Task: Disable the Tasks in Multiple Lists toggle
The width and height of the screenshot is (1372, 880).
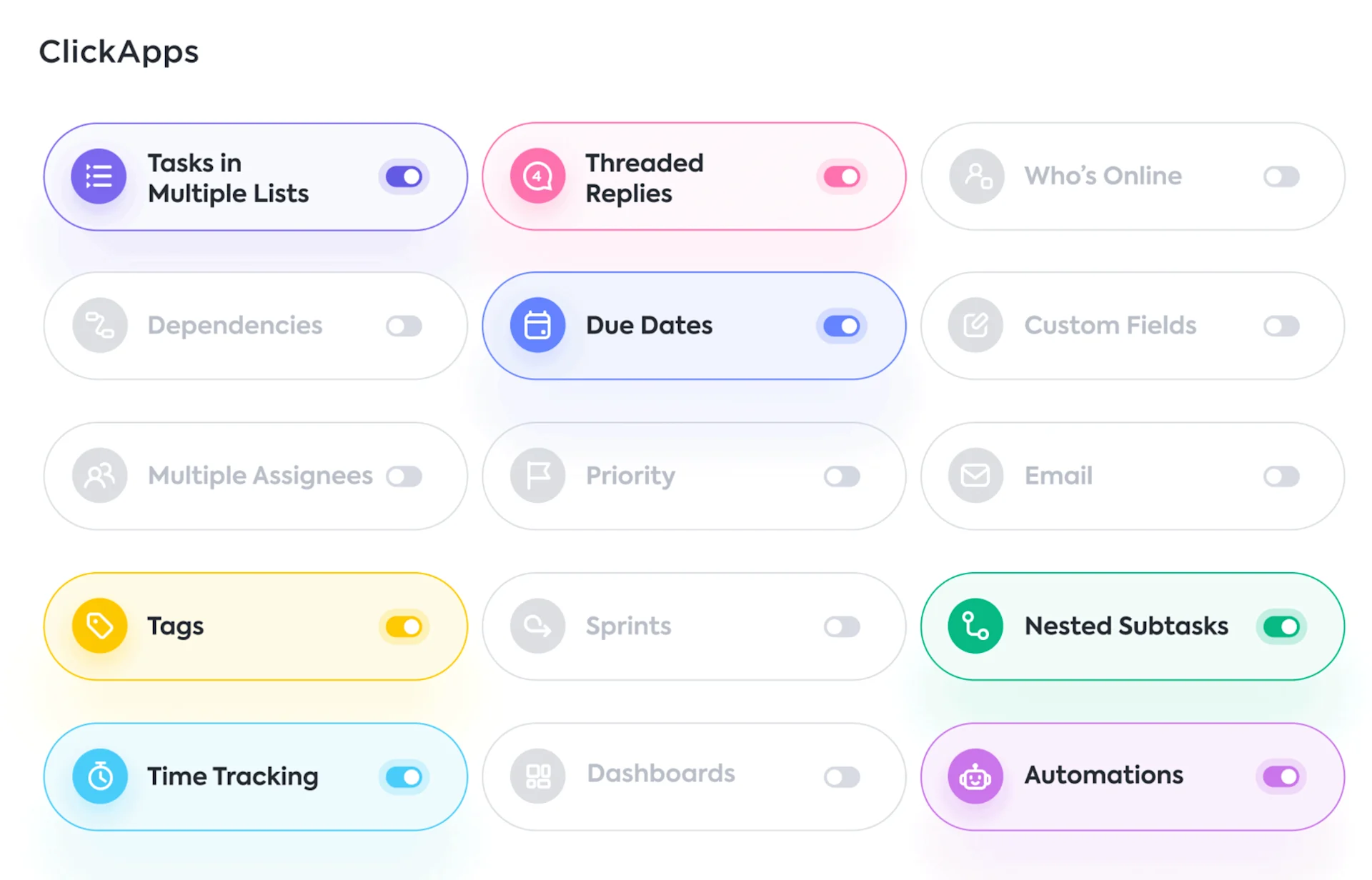Action: click(x=404, y=176)
